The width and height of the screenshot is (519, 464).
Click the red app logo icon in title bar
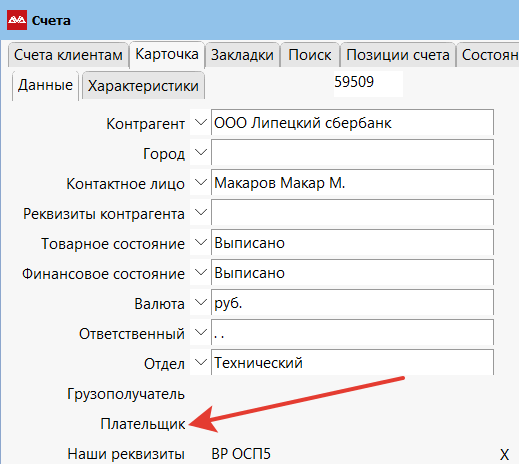click(17, 20)
